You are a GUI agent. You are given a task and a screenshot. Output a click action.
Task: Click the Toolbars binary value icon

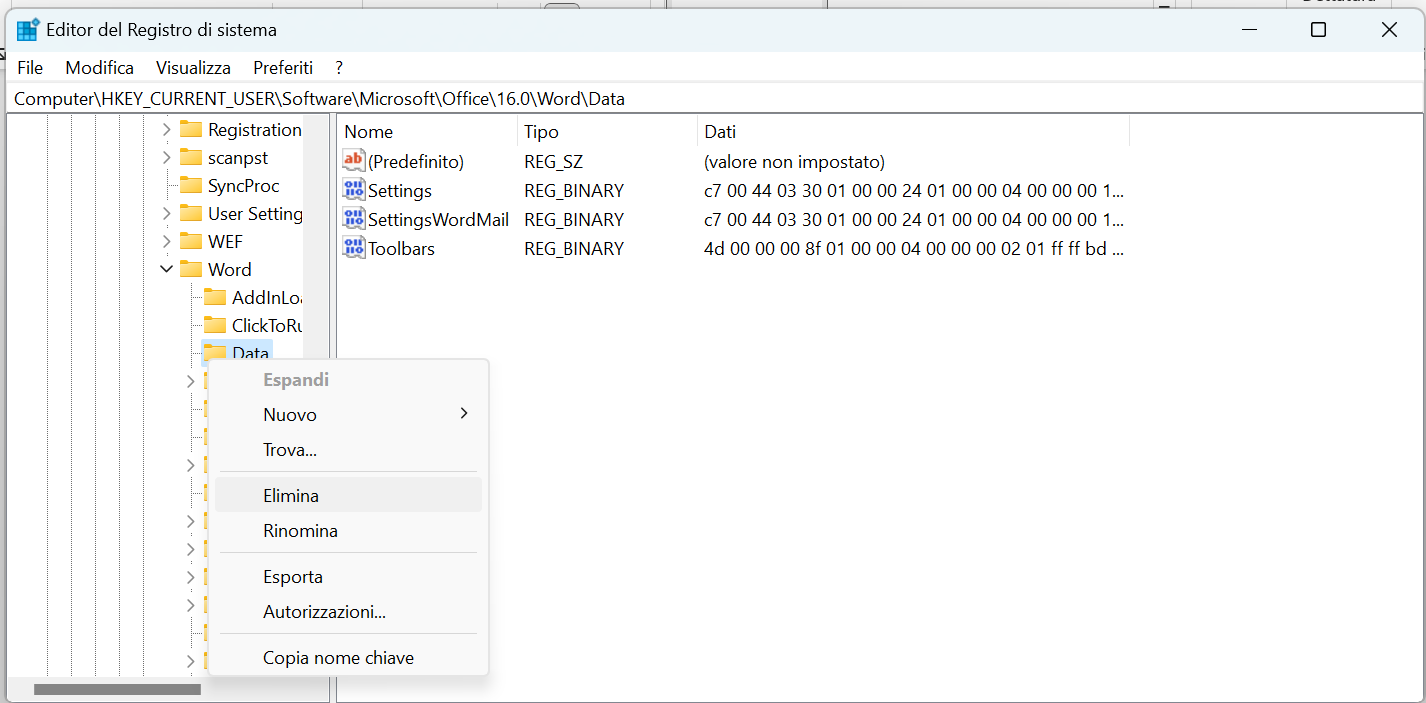pos(354,248)
